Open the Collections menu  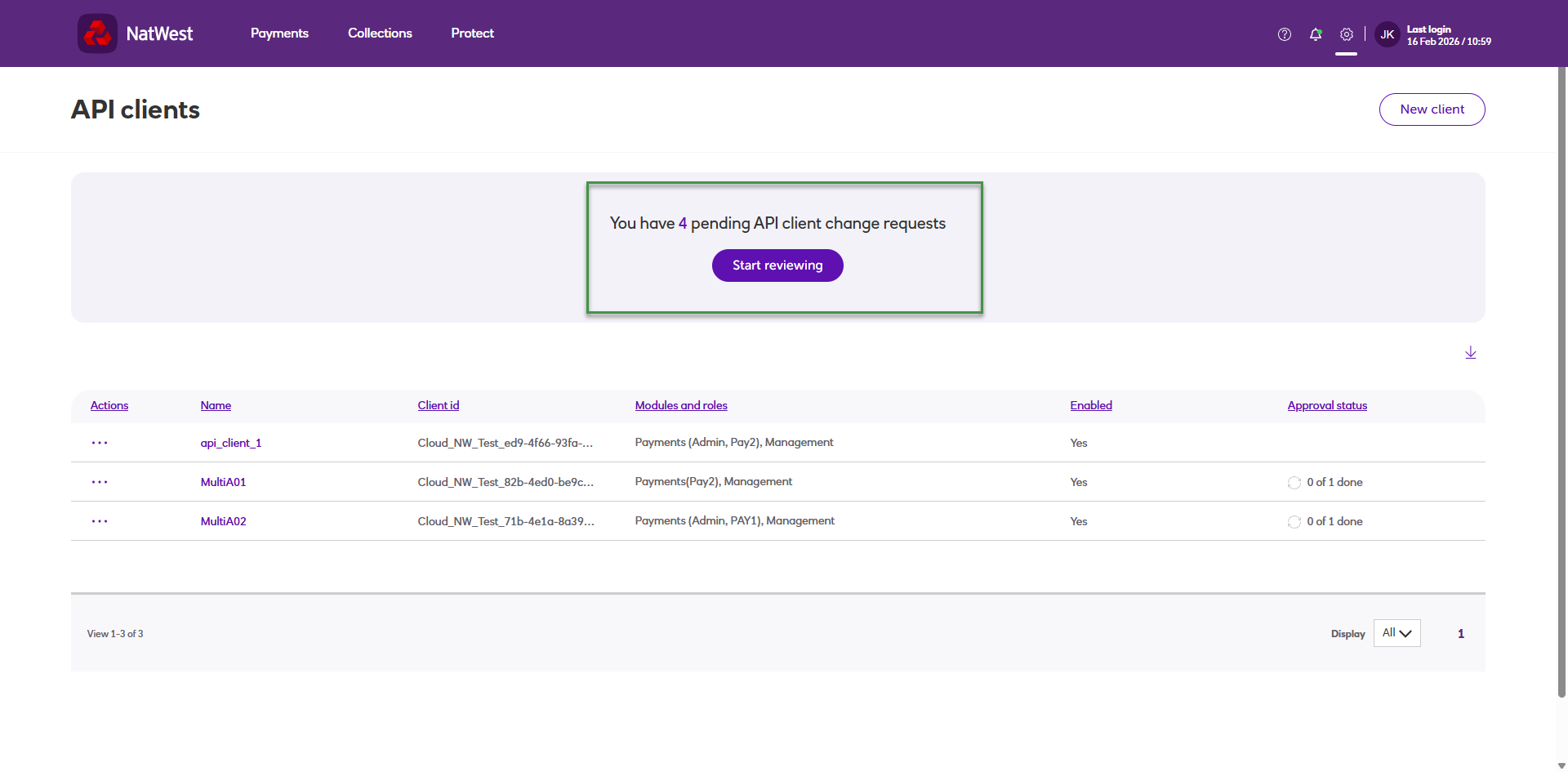(380, 33)
